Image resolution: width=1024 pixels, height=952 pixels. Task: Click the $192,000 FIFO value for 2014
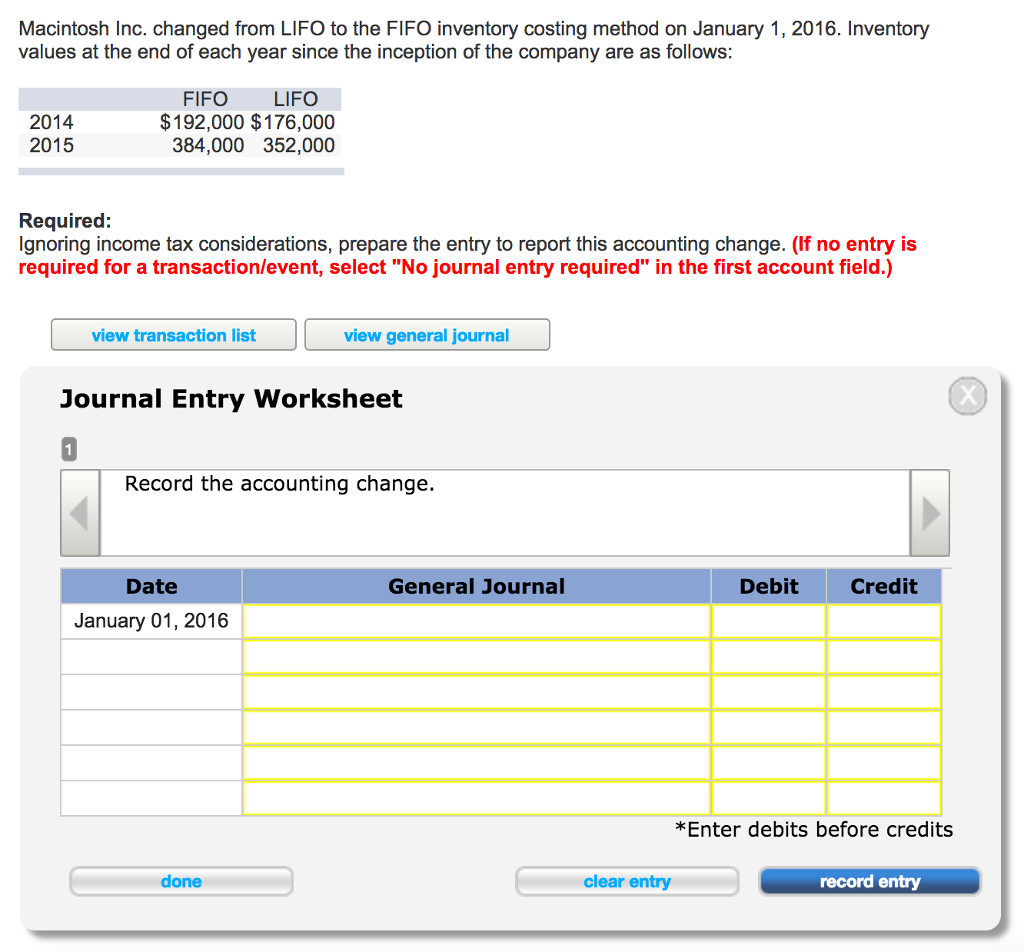pos(202,122)
